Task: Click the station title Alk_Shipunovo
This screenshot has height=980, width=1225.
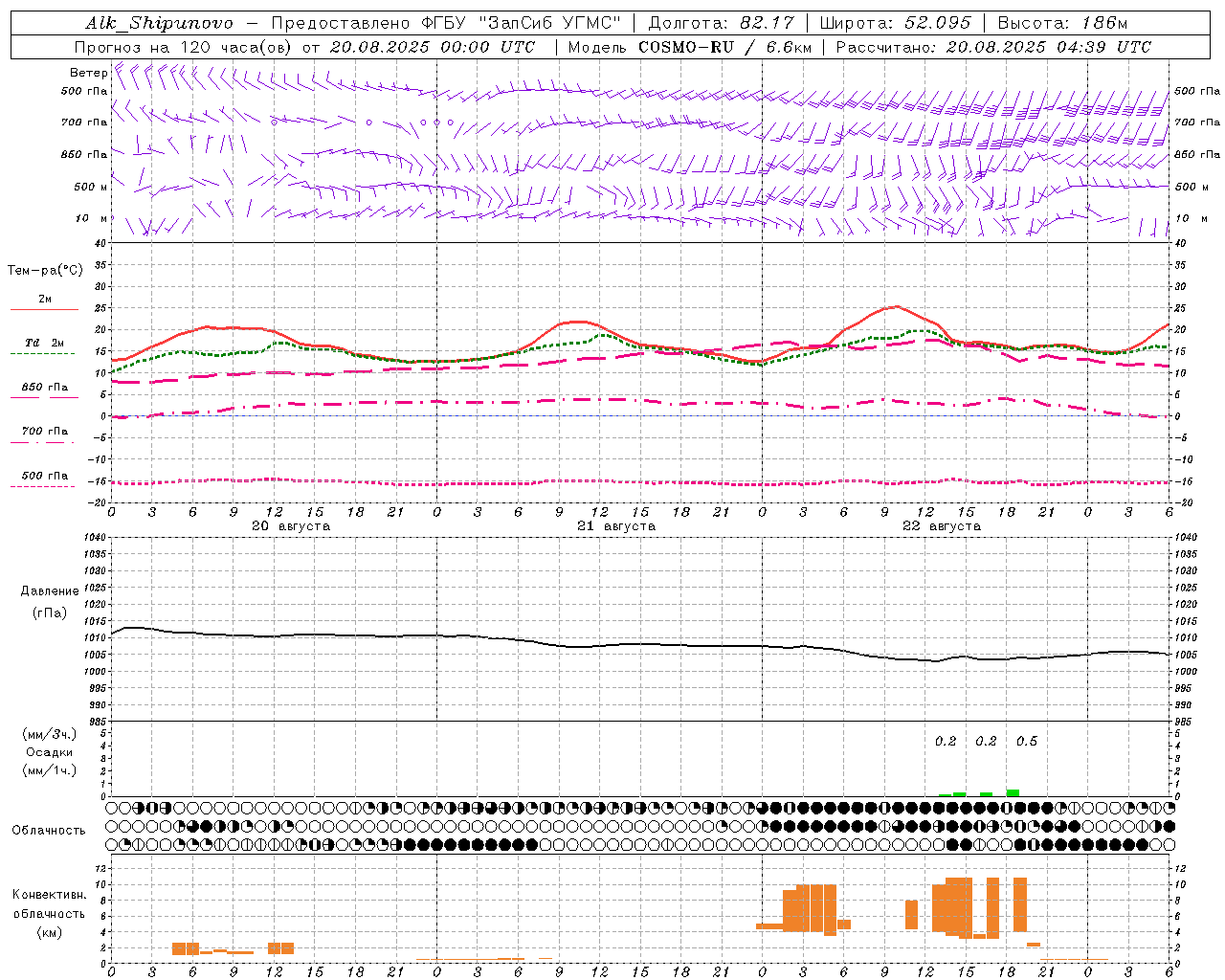Action: pyautogui.click(x=159, y=23)
